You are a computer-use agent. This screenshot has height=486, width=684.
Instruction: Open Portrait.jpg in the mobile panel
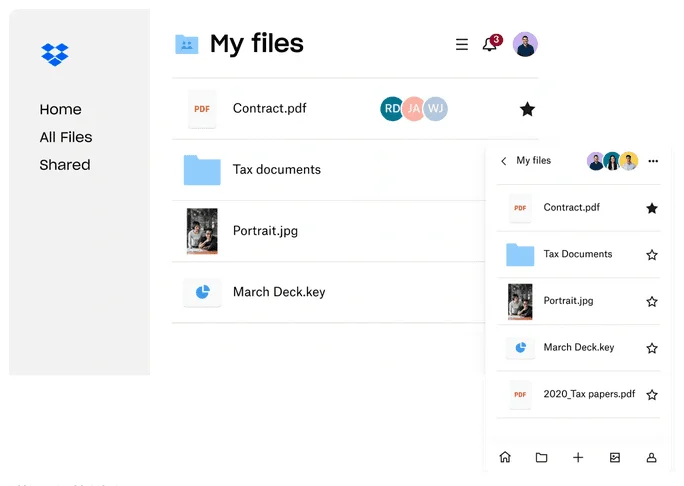tap(568, 301)
